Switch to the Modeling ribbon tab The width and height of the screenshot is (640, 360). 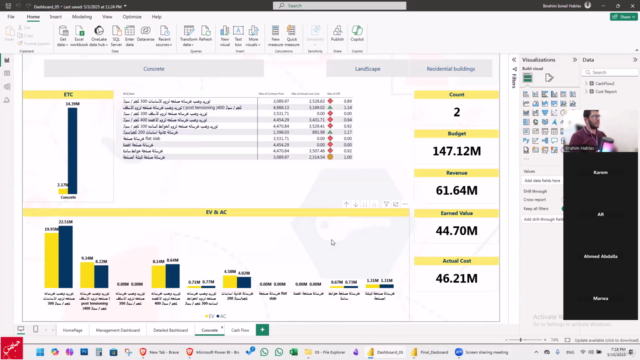tap(82, 17)
